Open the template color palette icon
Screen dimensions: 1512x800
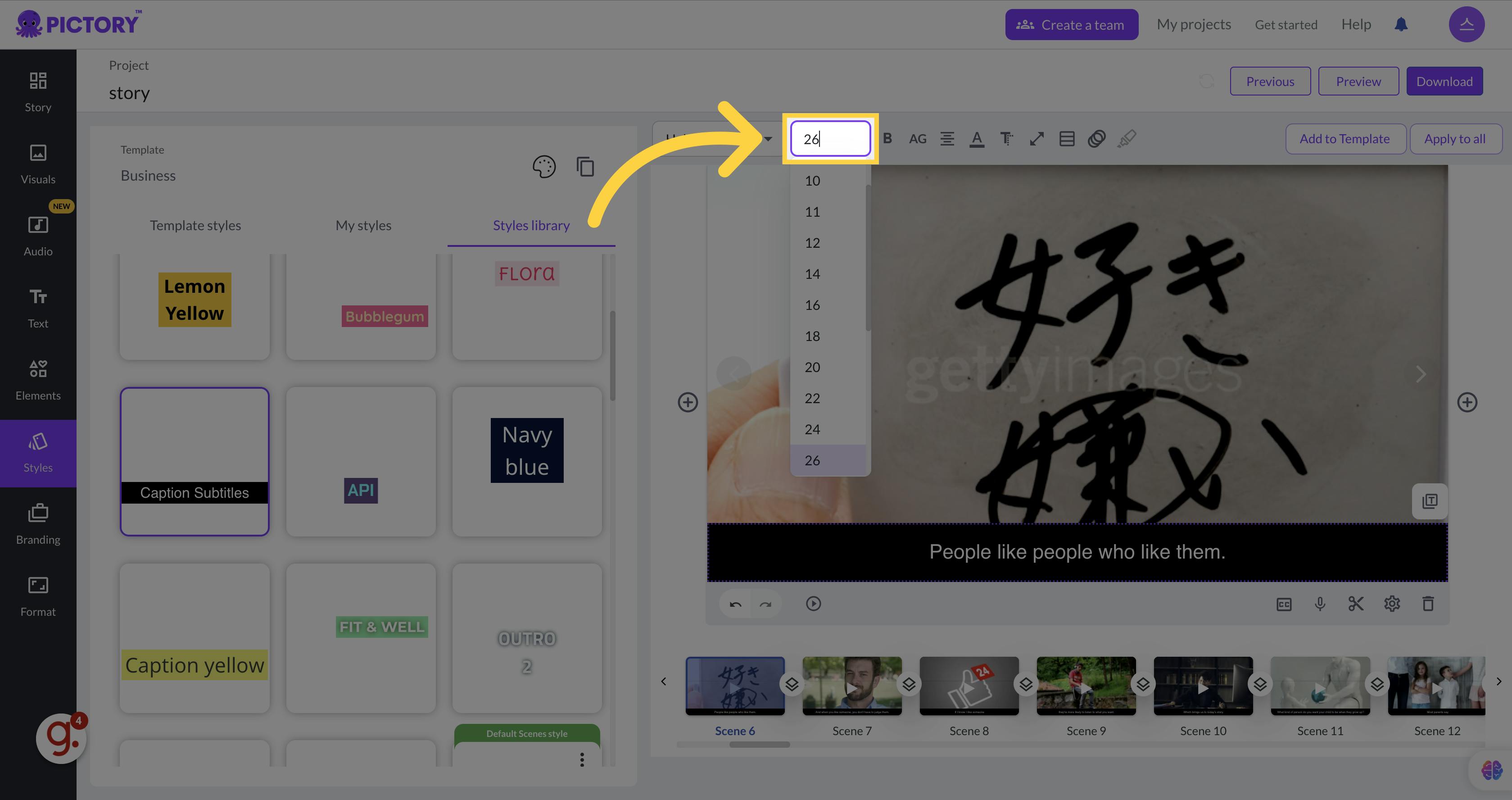click(543, 167)
